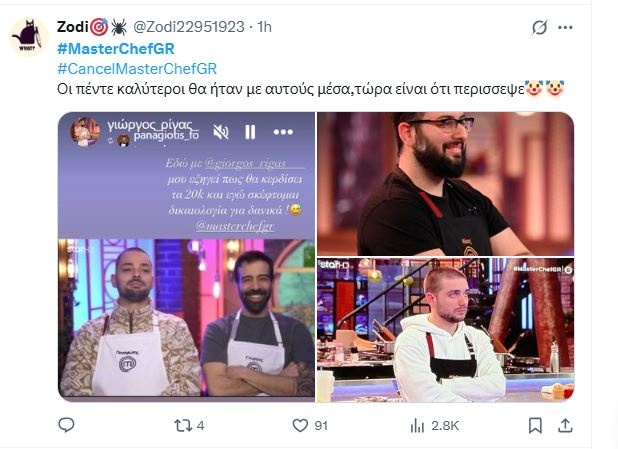Visit @Zodi22951923 handle profile
The height and width of the screenshot is (449, 618).
tap(189, 27)
